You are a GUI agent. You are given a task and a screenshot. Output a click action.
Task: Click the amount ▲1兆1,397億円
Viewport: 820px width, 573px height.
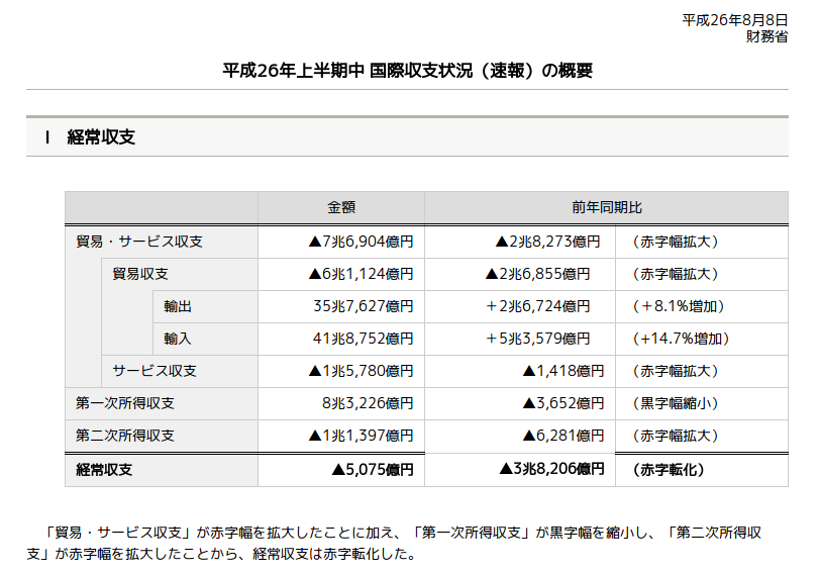coord(361,436)
